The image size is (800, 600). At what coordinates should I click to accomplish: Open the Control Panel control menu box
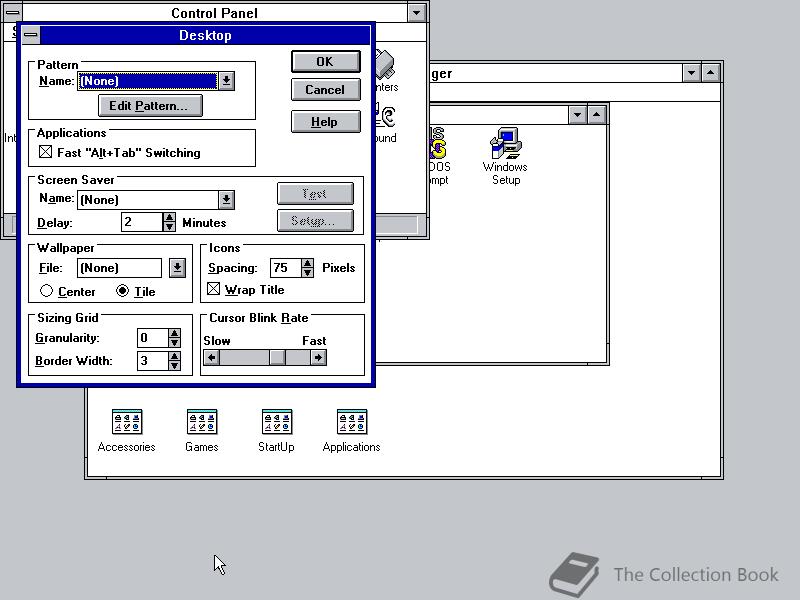pos(13,12)
